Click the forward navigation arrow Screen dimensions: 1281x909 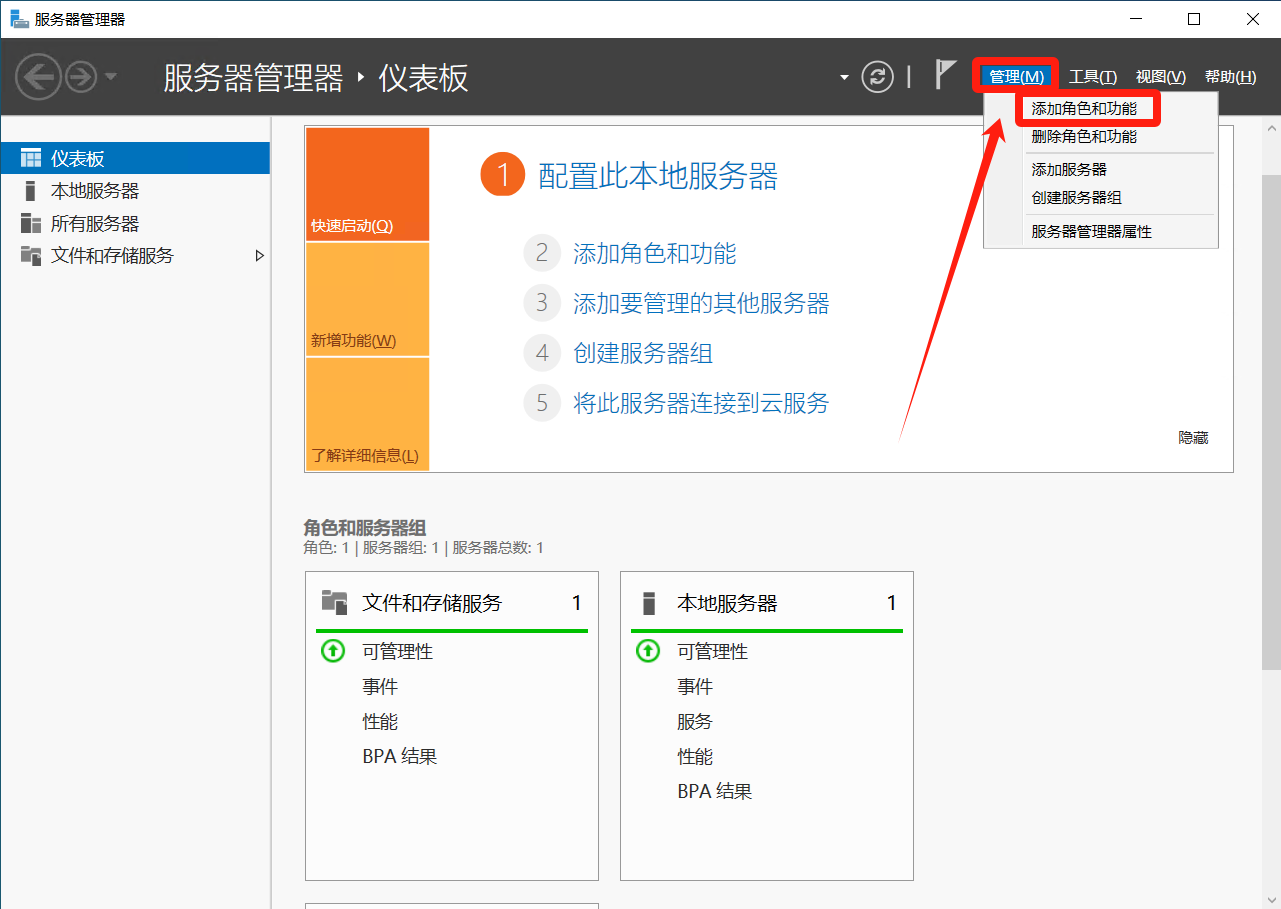pos(81,77)
